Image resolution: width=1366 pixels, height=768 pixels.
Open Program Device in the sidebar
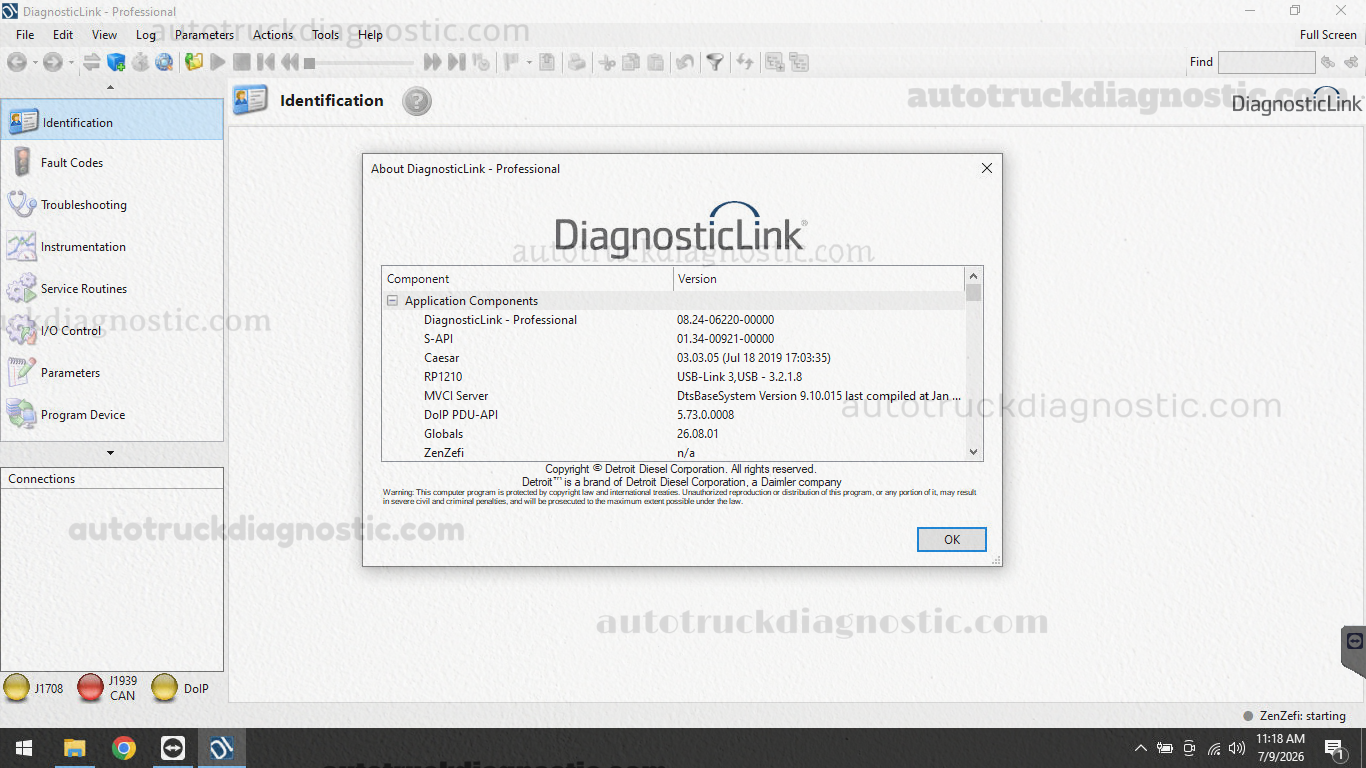click(112, 414)
